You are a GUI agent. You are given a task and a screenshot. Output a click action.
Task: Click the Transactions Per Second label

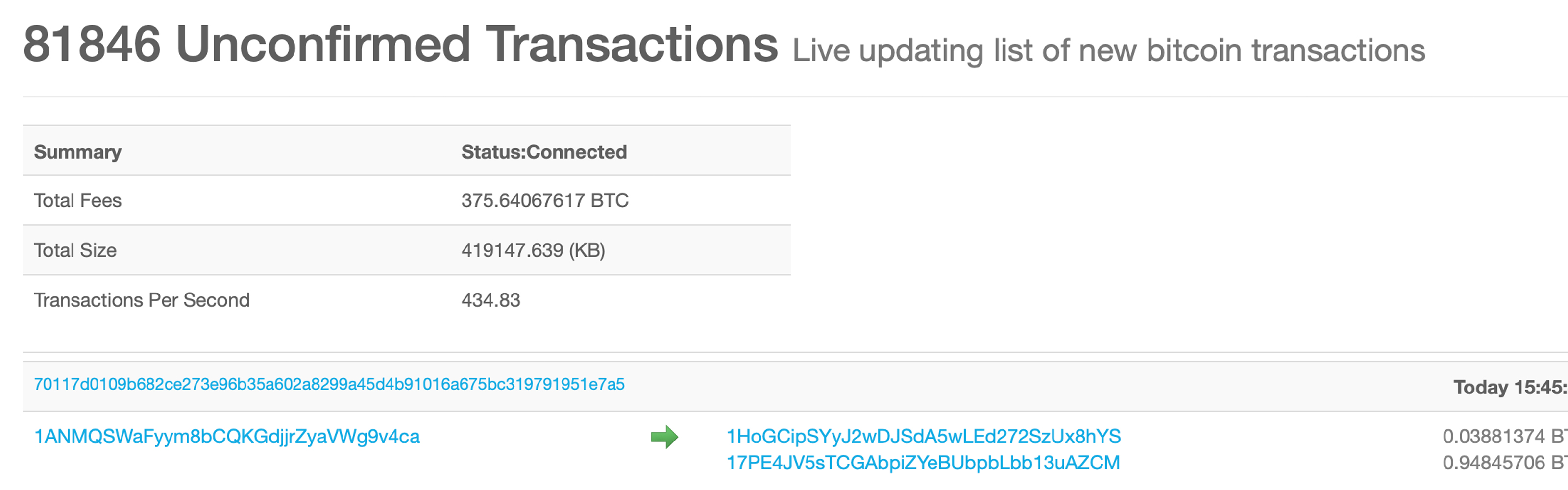point(141,300)
